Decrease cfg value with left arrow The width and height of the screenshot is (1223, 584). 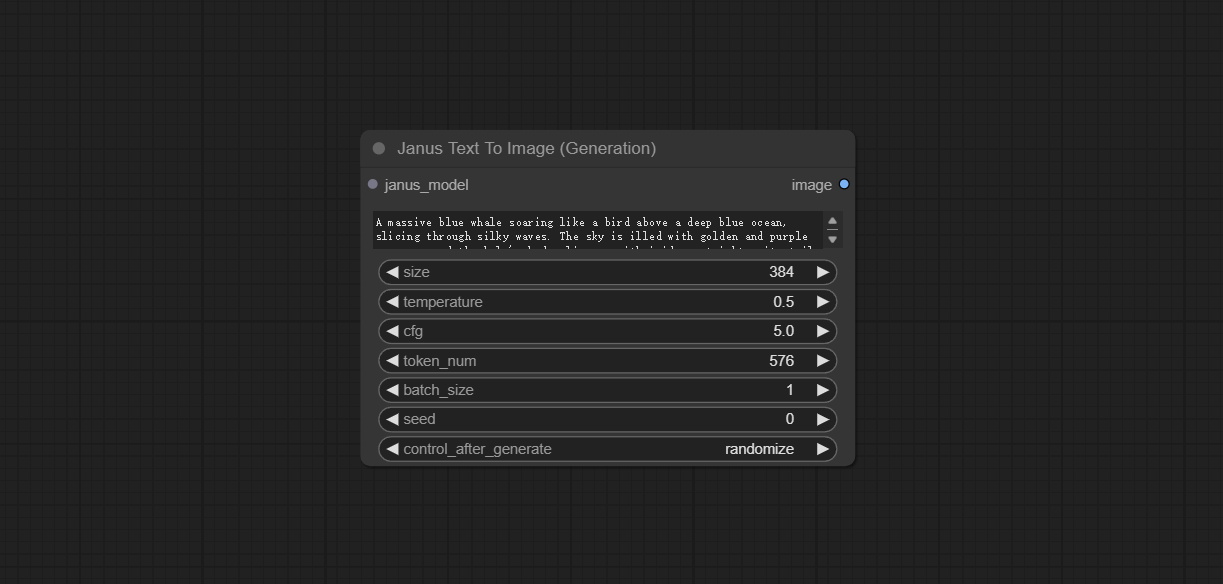[392, 331]
